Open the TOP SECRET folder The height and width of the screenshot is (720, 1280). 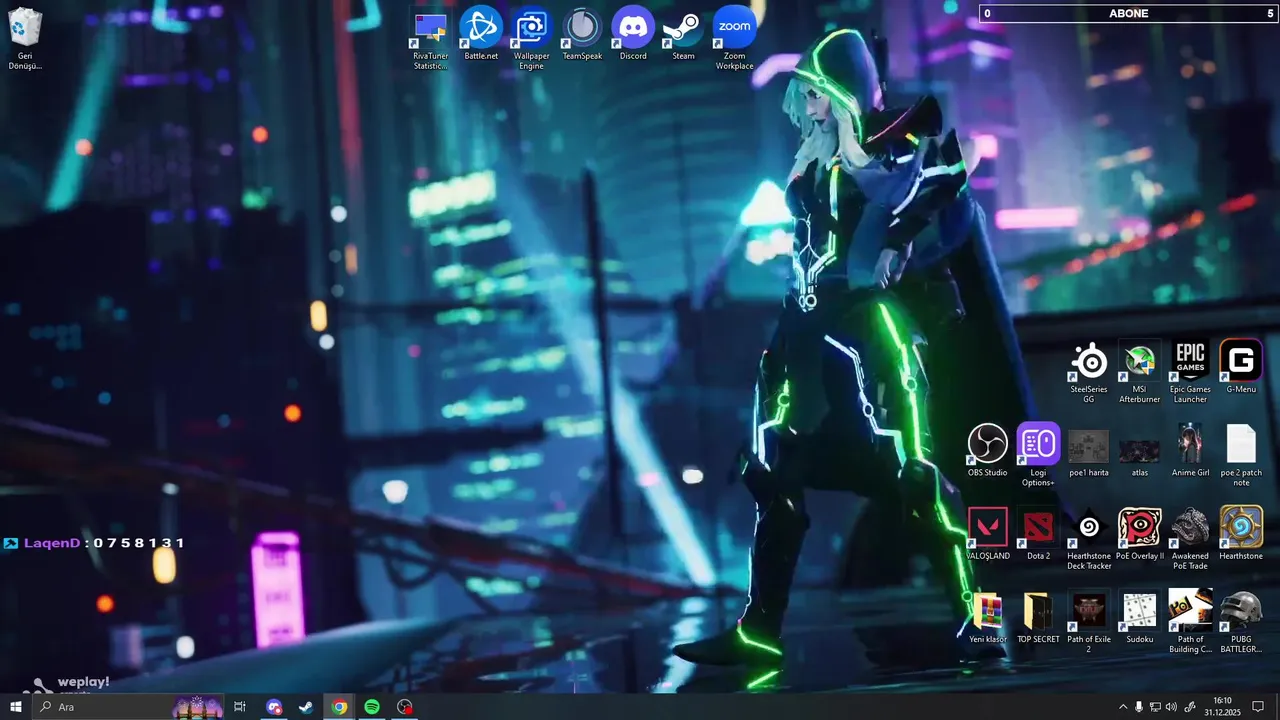[x=1038, y=616]
